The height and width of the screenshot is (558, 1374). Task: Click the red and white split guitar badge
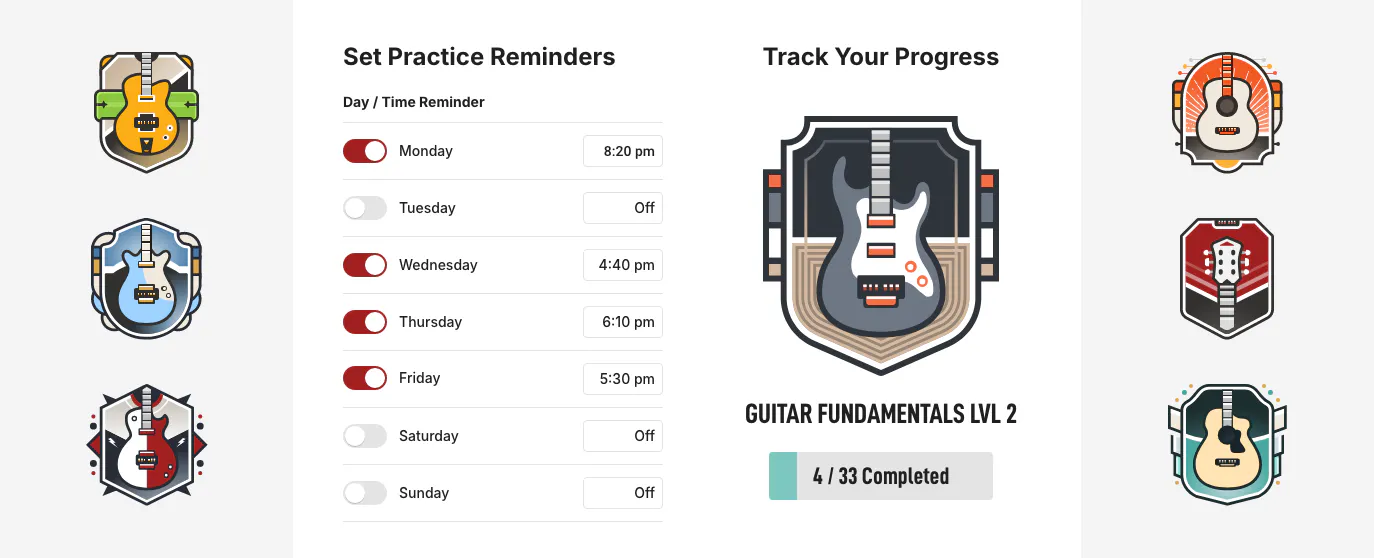click(146, 444)
